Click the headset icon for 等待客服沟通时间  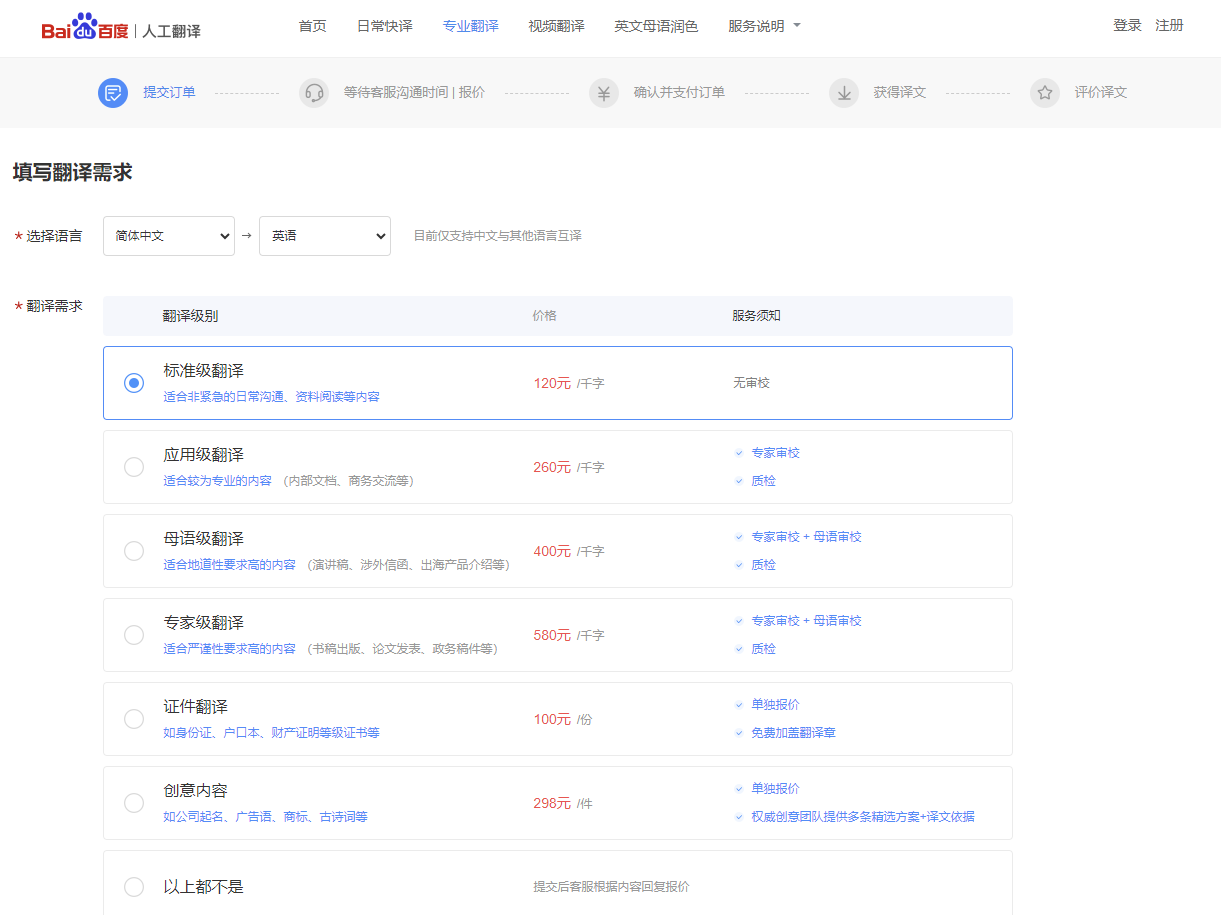[314, 93]
